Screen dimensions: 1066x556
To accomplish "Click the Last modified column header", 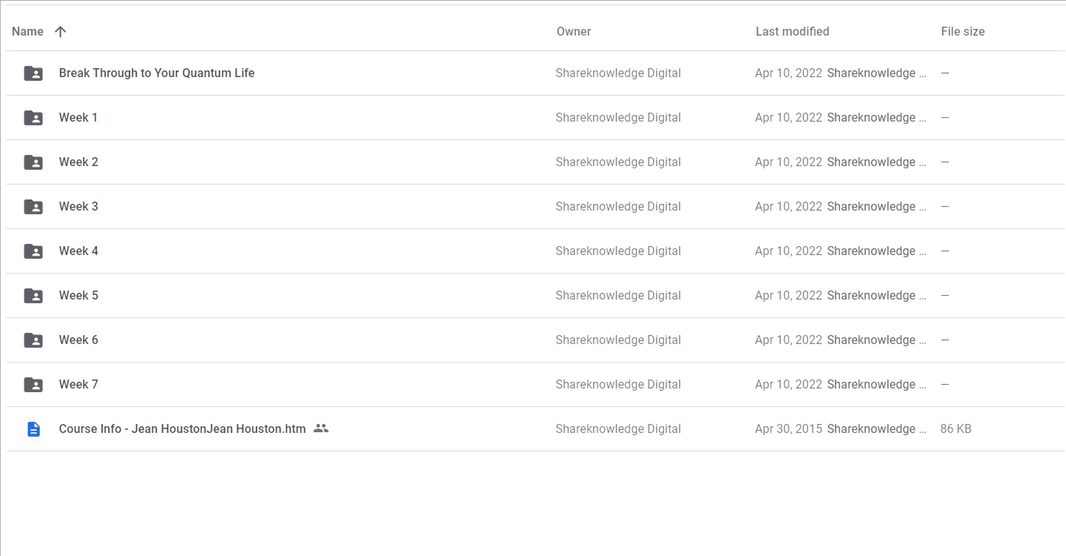I will click(x=792, y=31).
